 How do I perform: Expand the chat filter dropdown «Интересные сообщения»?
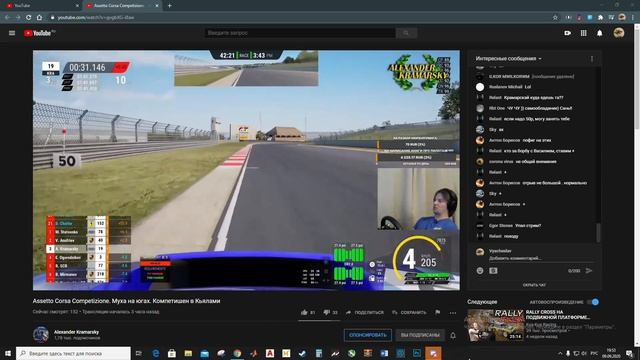(509, 59)
